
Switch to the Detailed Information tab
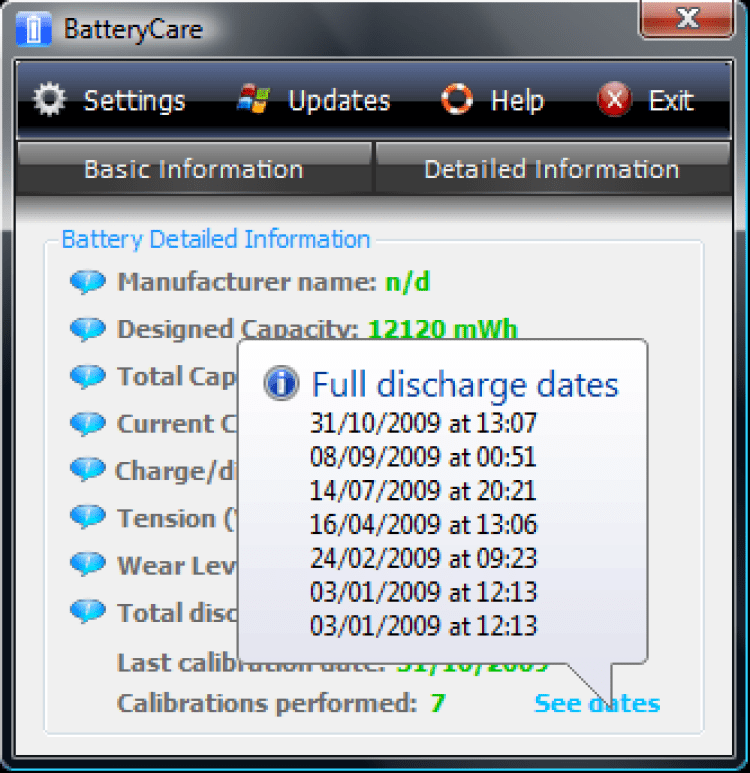click(x=552, y=168)
